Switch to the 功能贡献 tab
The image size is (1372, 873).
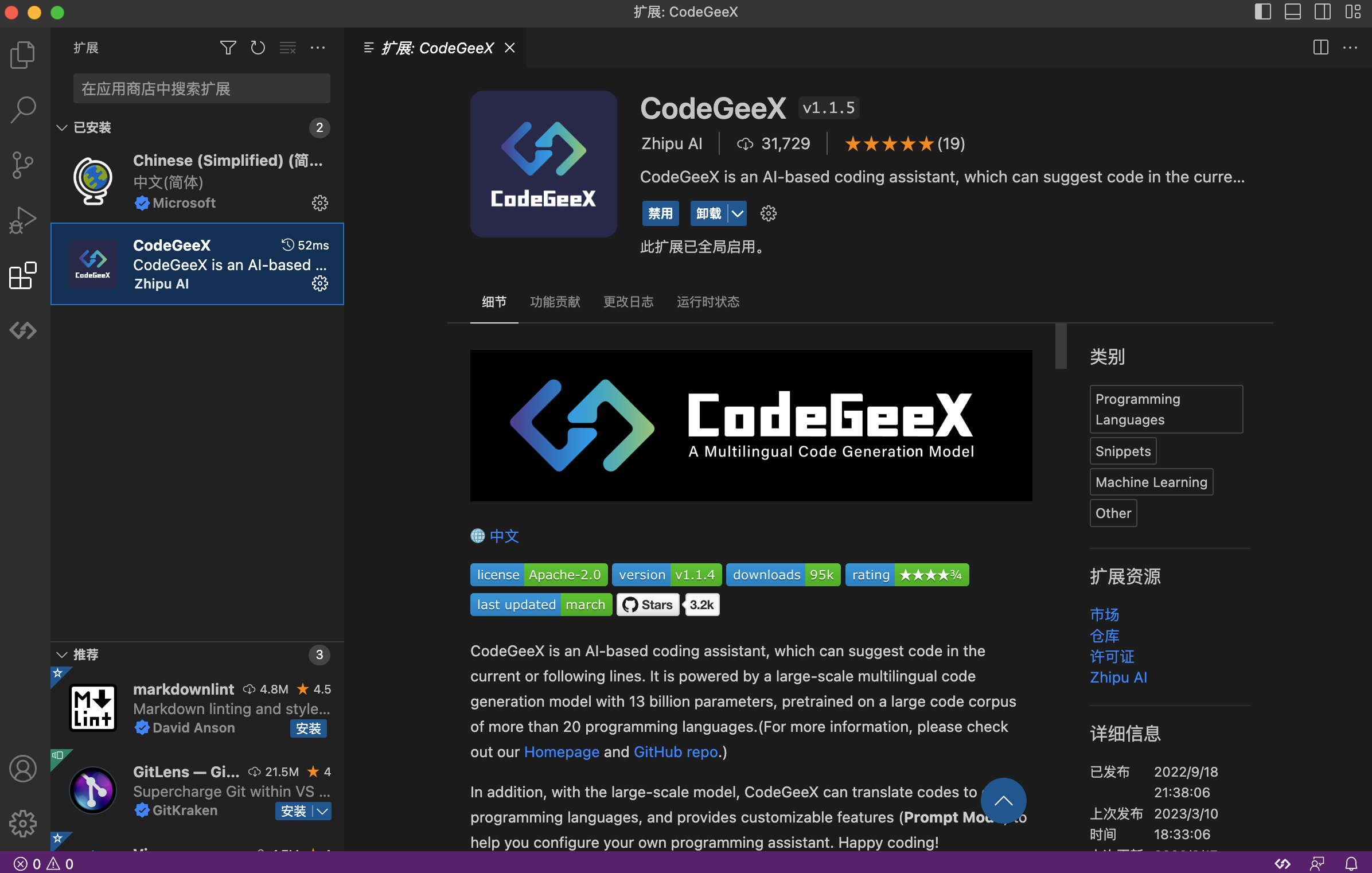[x=555, y=302]
